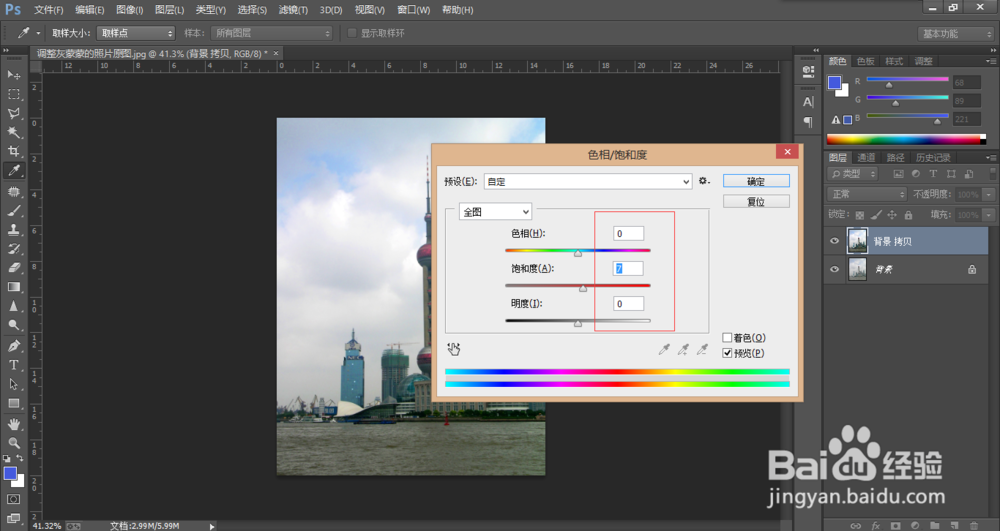
Task: Select the Zoom tool in the toolbox
Action: pyautogui.click(x=13, y=443)
